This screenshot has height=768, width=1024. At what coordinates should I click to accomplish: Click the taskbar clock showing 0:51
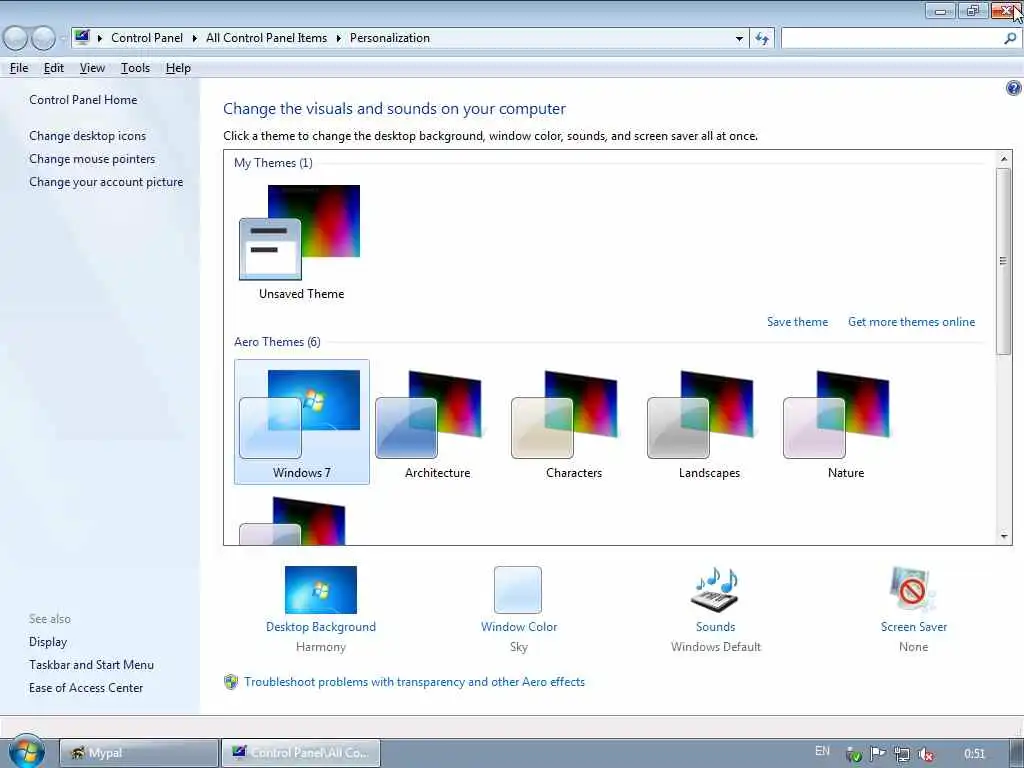click(974, 754)
